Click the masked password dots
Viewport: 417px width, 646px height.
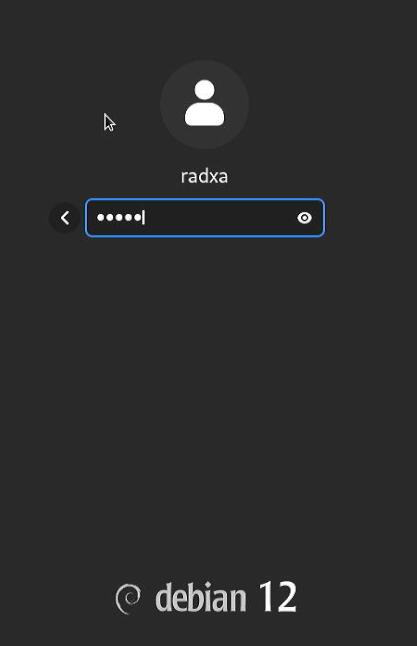(x=119, y=217)
